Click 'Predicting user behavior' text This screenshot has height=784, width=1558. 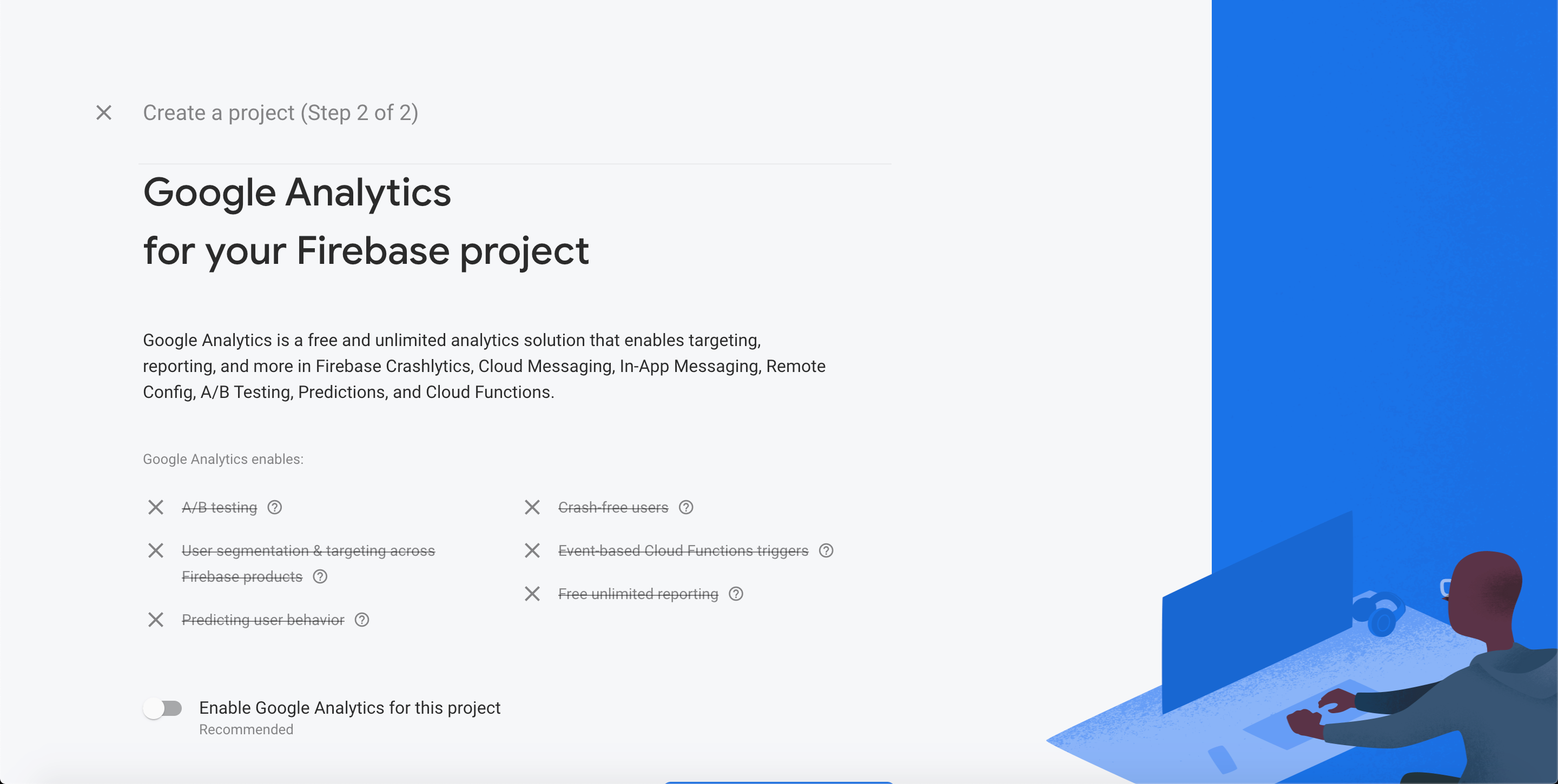pyautogui.click(x=263, y=620)
